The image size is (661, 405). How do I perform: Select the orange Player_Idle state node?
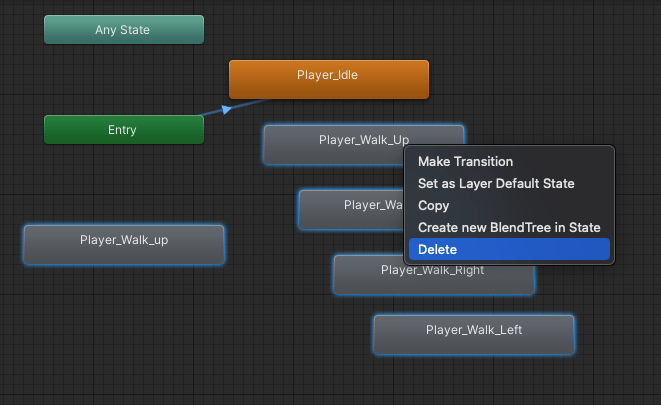[x=328, y=79]
